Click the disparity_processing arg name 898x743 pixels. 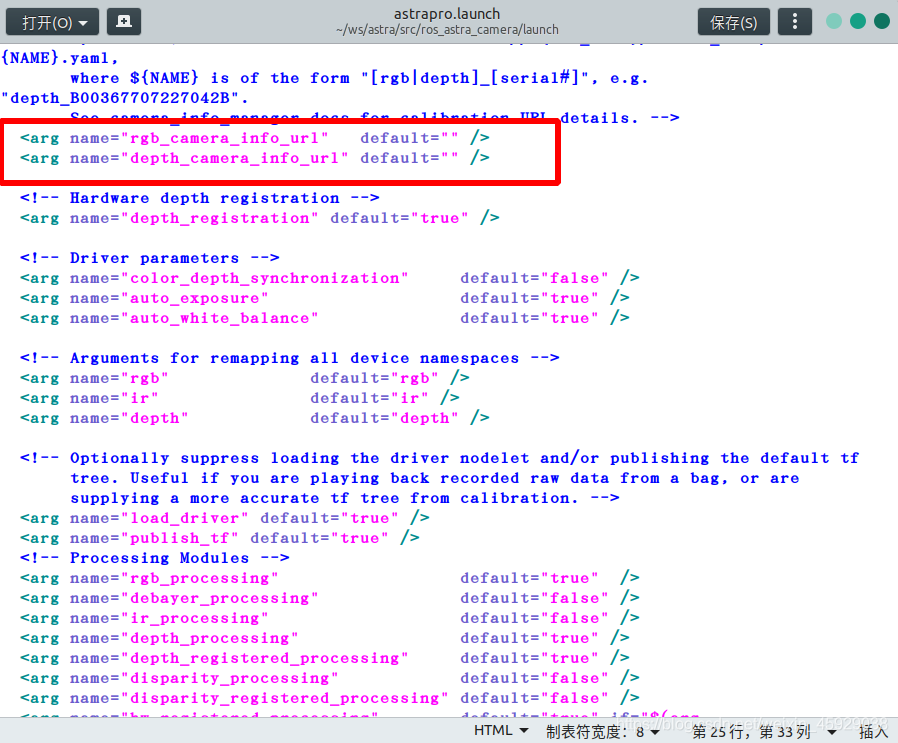tap(229, 678)
